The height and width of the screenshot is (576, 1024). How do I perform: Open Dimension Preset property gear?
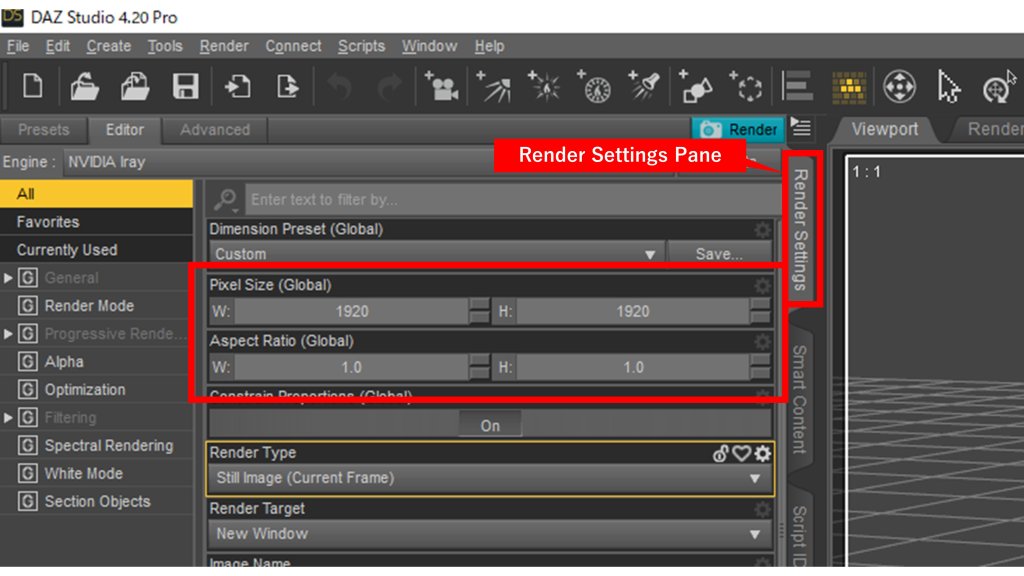762,230
